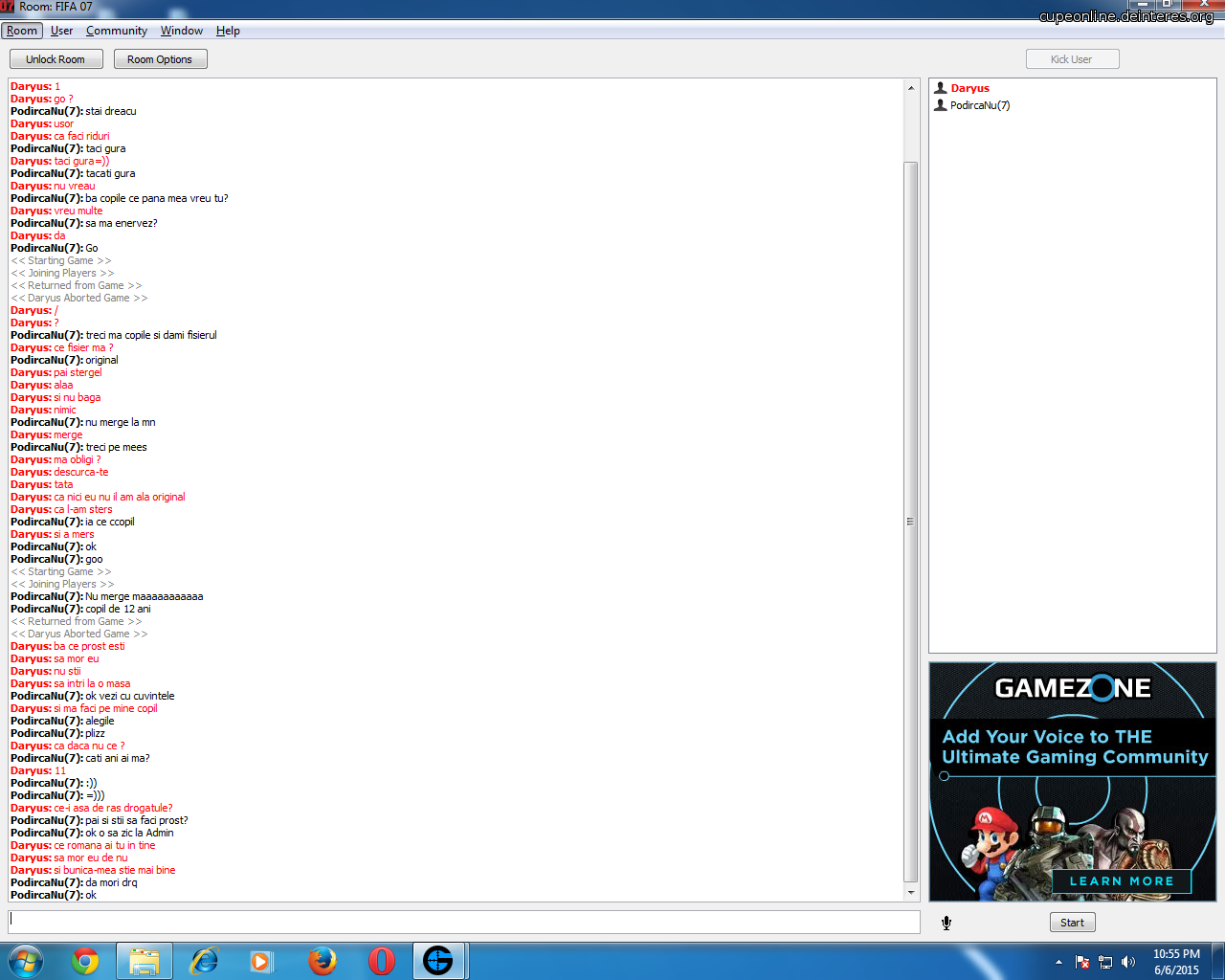Launch Opera from taskbar
Image resolution: width=1225 pixels, height=980 pixels.
click(x=382, y=961)
